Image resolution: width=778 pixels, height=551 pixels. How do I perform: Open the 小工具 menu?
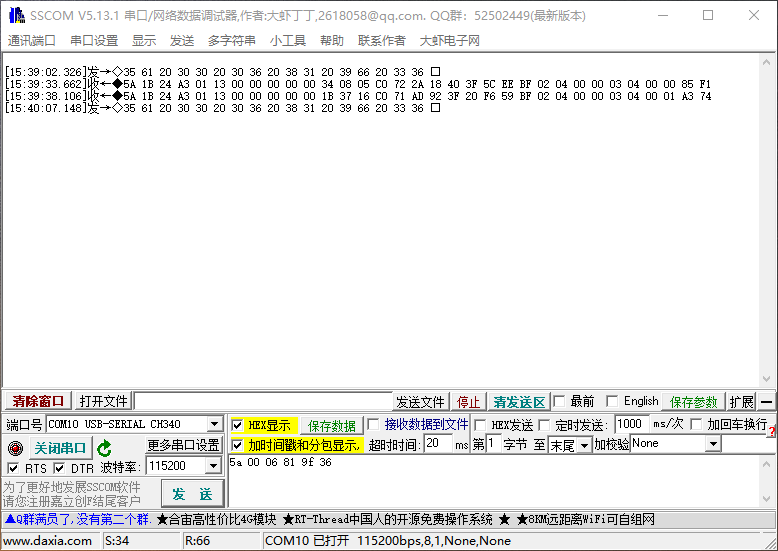[288, 41]
